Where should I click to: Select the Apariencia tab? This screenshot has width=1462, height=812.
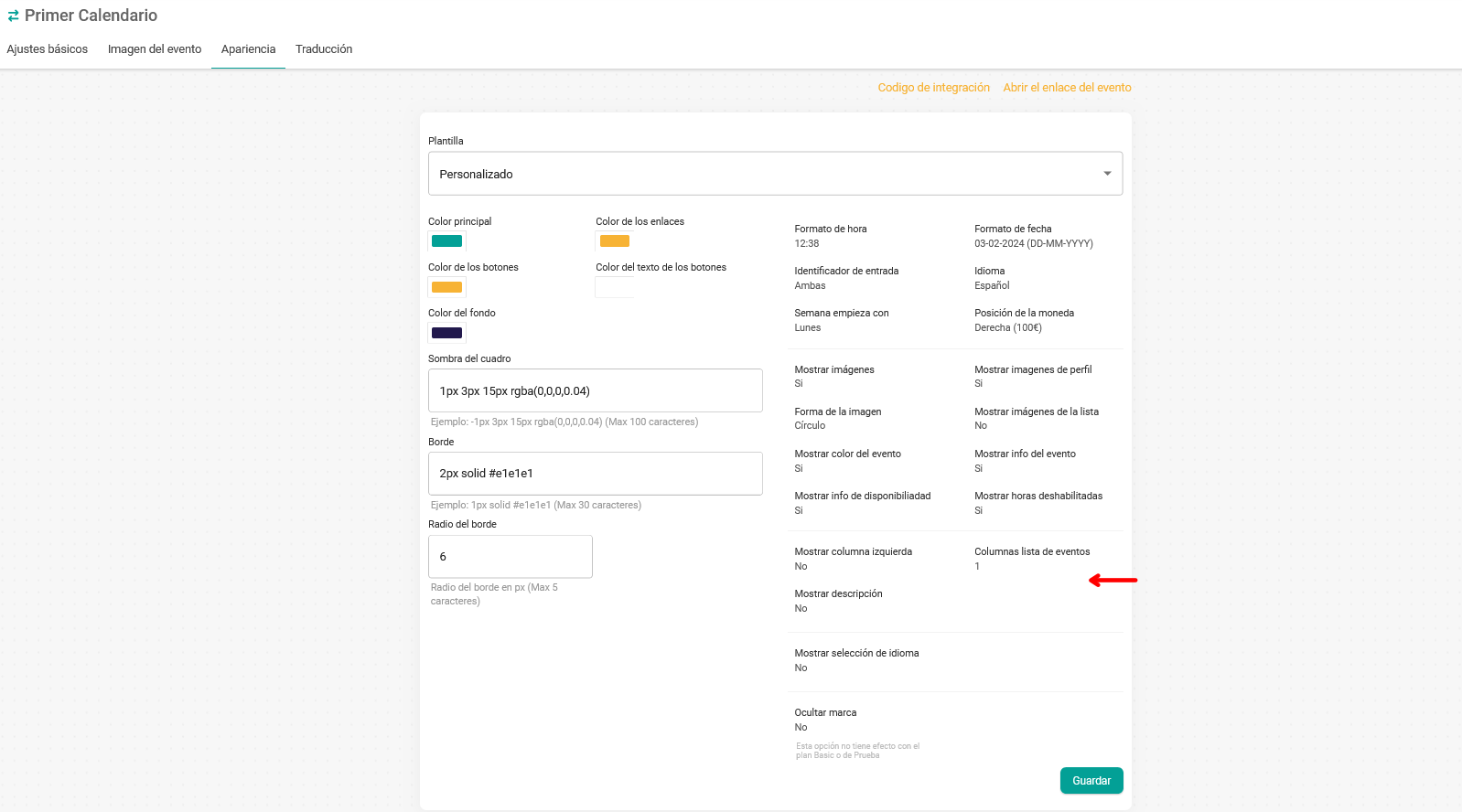click(248, 49)
